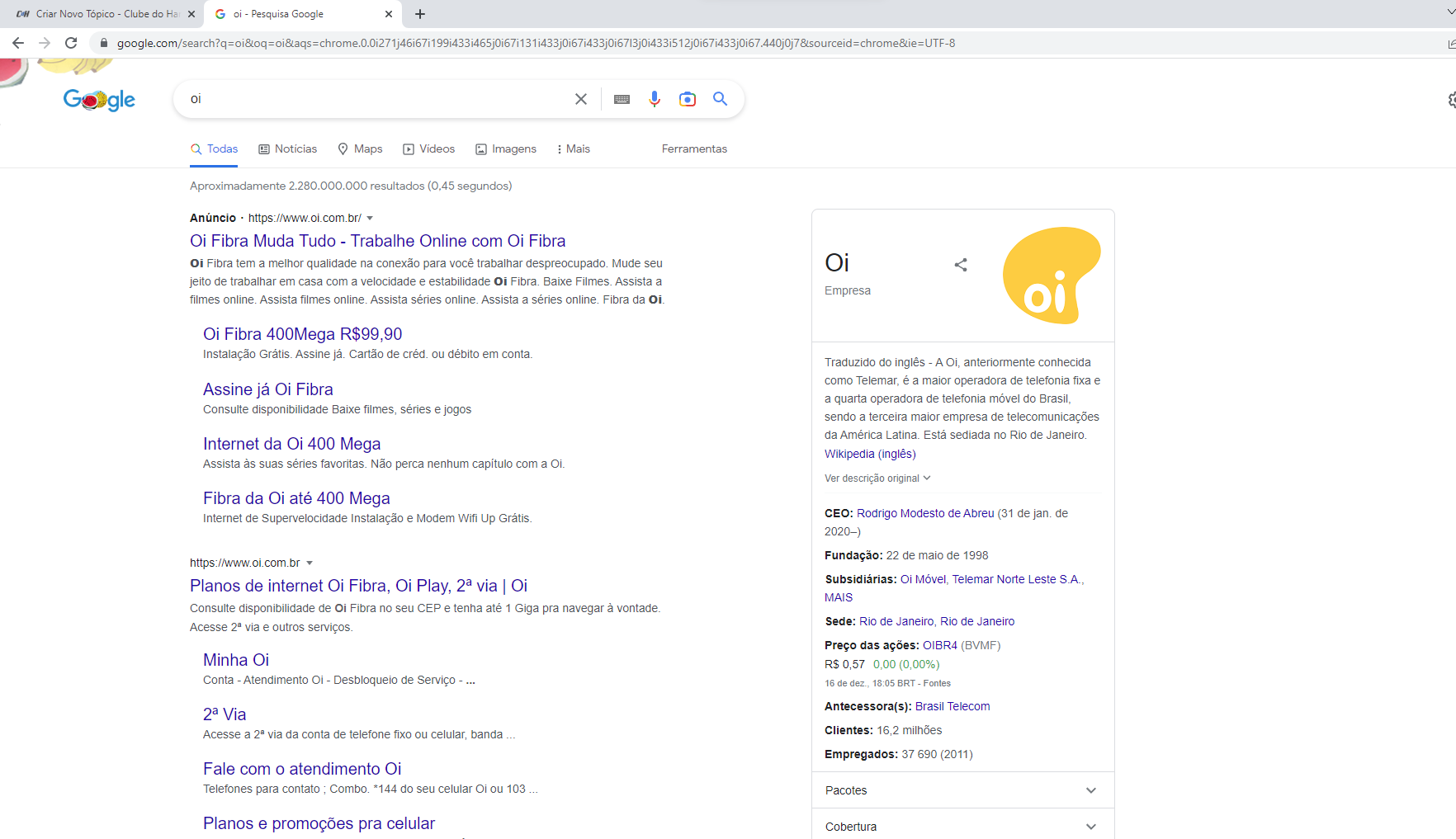Image resolution: width=1456 pixels, height=839 pixels.
Task: Open the ad's dropdown arrow next to oi.com.br/
Action: point(370,218)
